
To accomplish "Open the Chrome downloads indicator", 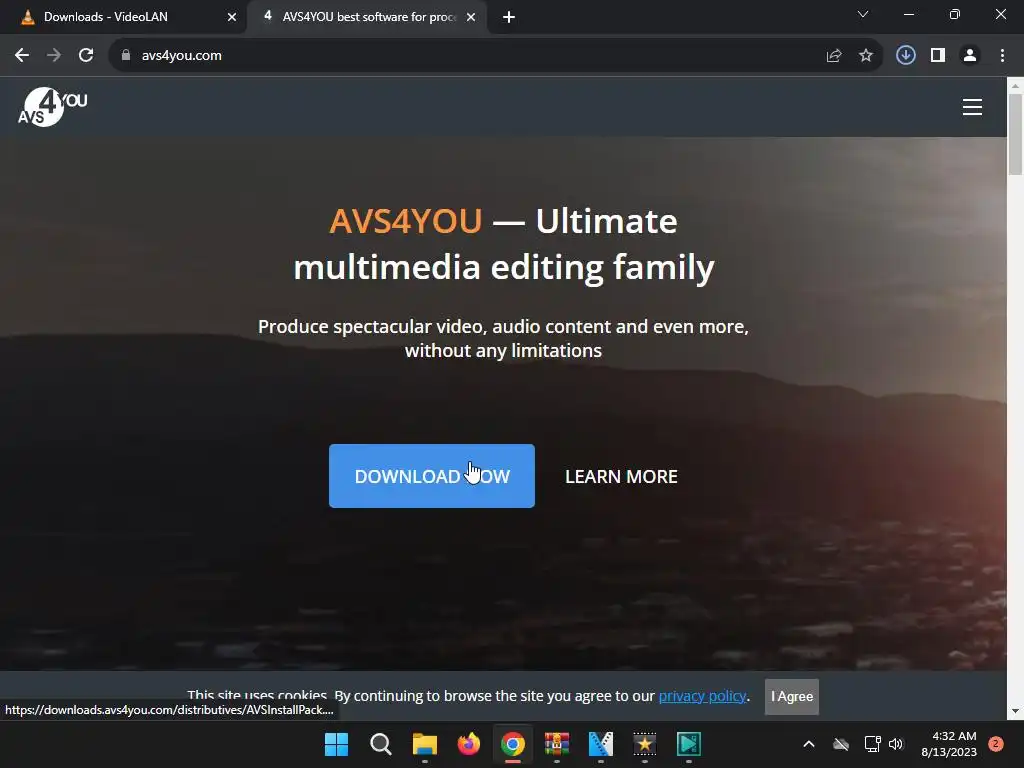I will [905, 56].
